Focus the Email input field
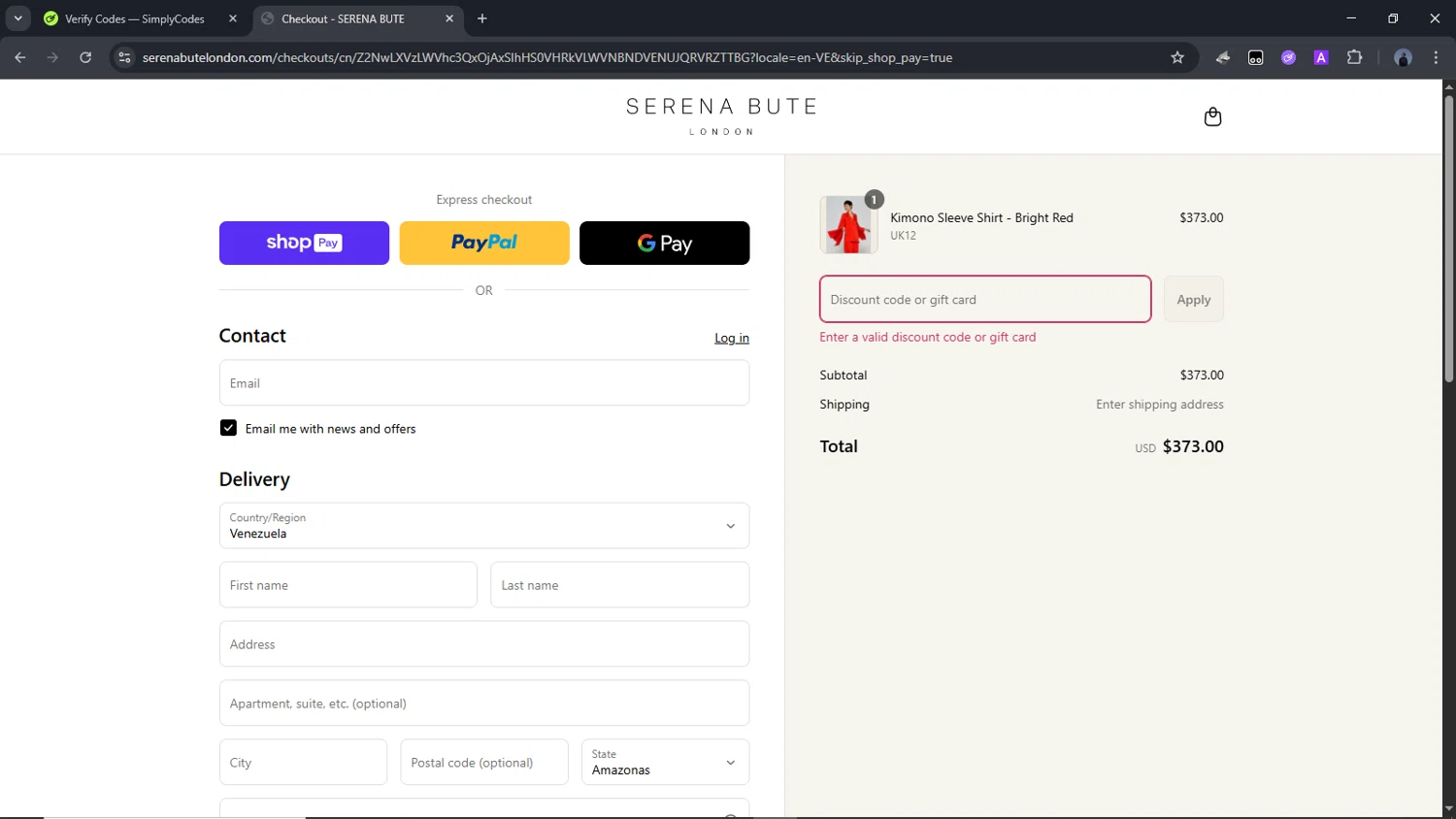 [484, 383]
